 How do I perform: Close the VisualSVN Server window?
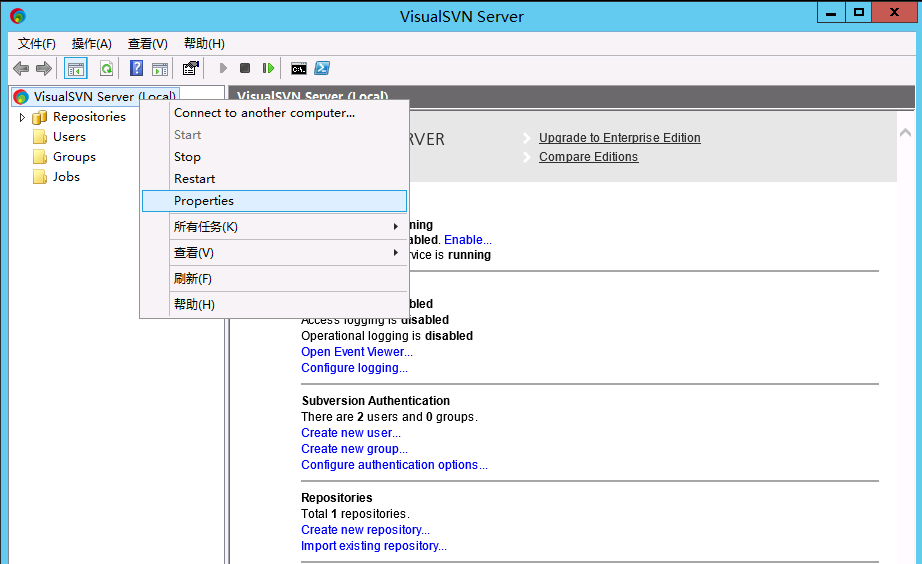[894, 12]
